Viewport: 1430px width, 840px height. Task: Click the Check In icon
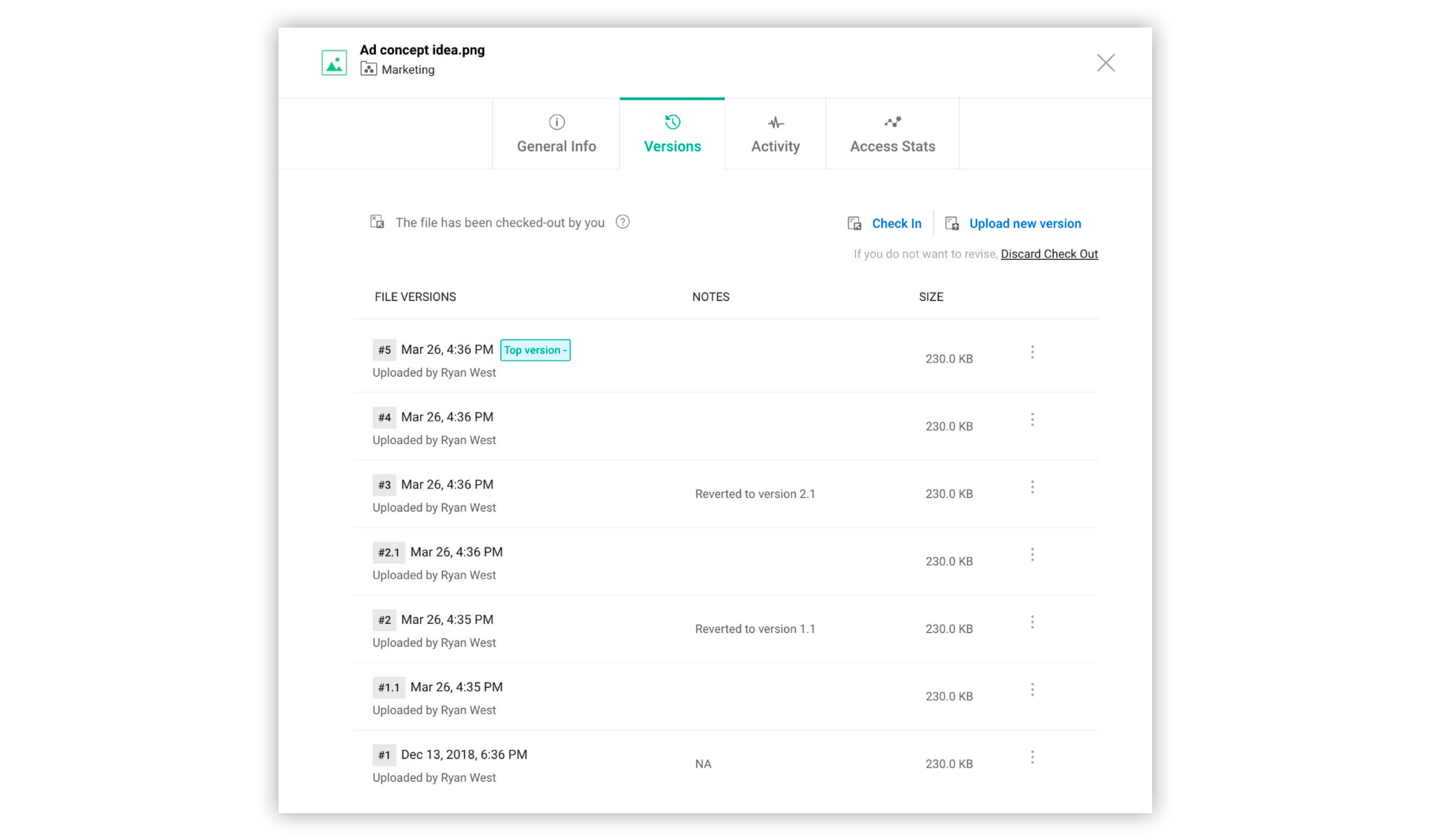point(854,223)
